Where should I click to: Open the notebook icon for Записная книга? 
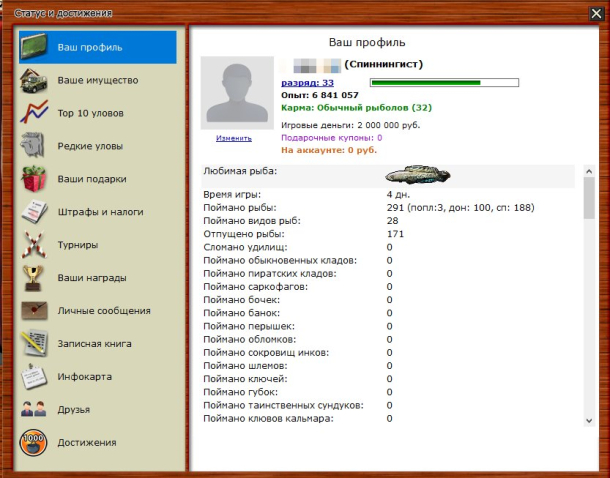pyautogui.click(x=35, y=344)
